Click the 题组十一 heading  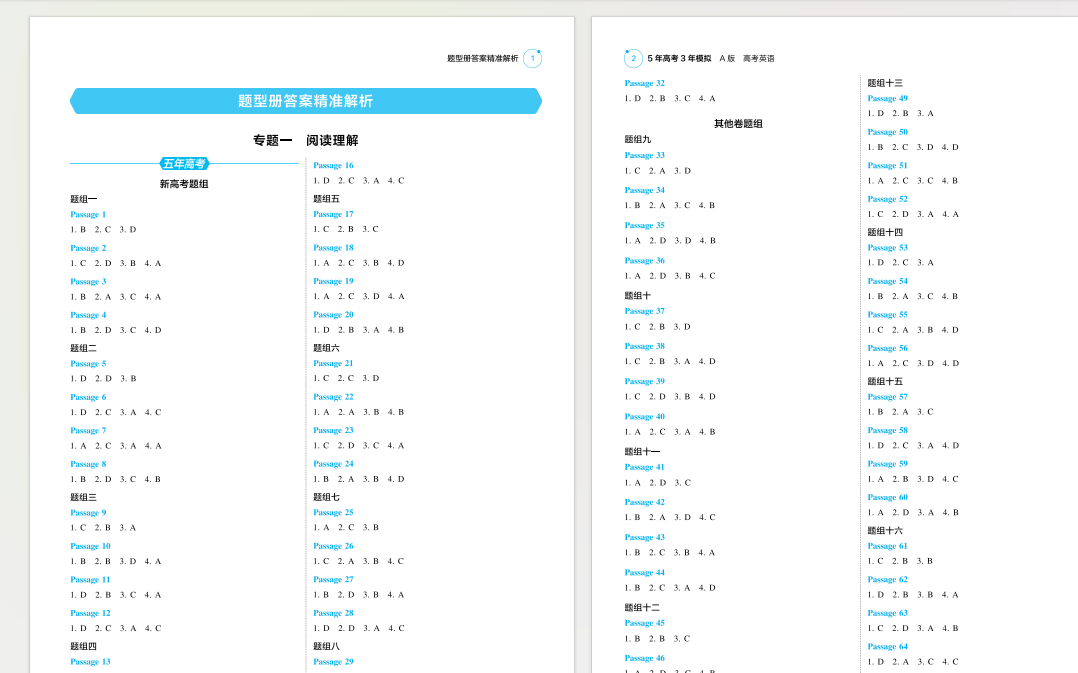click(642, 452)
